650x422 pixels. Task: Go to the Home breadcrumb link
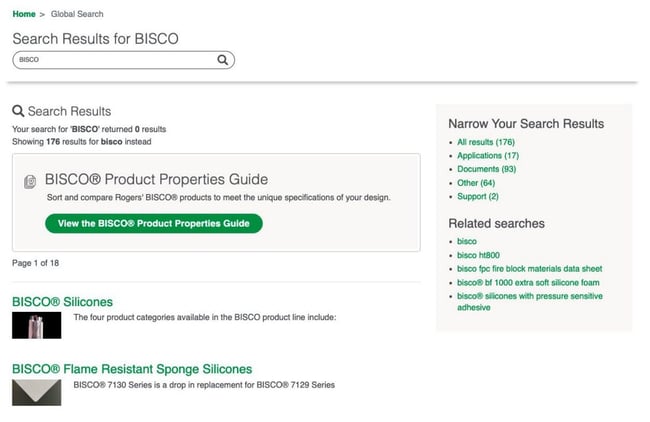24,14
